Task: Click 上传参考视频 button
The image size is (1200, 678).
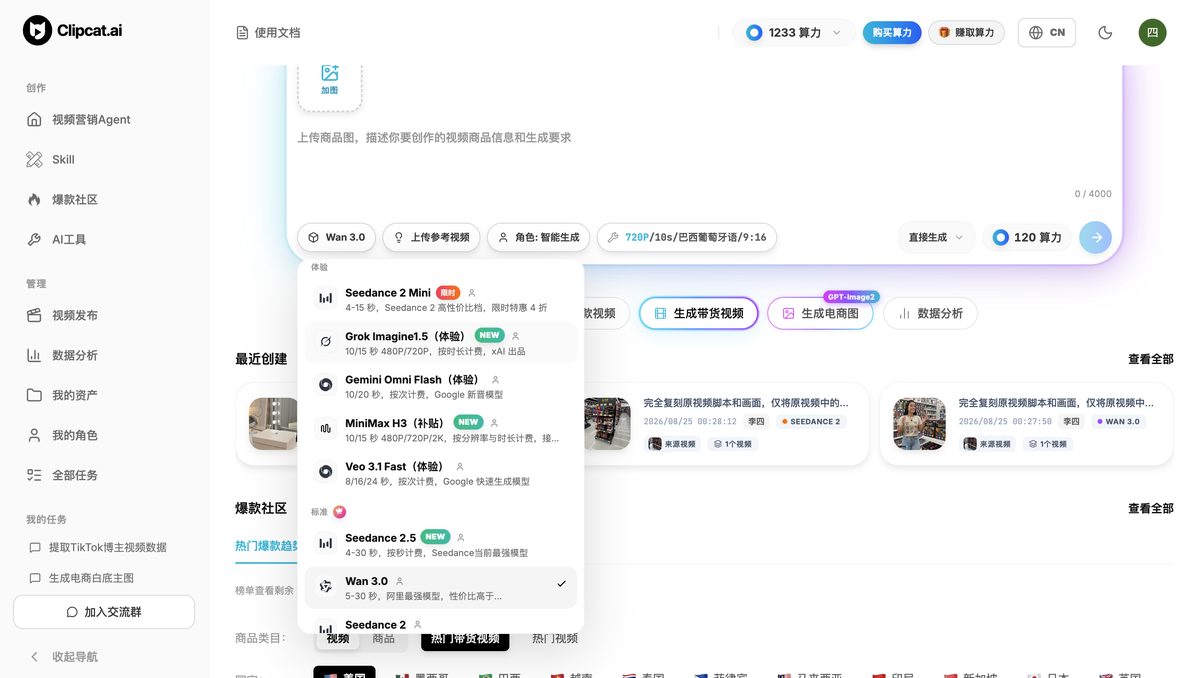Action: click(431, 238)
